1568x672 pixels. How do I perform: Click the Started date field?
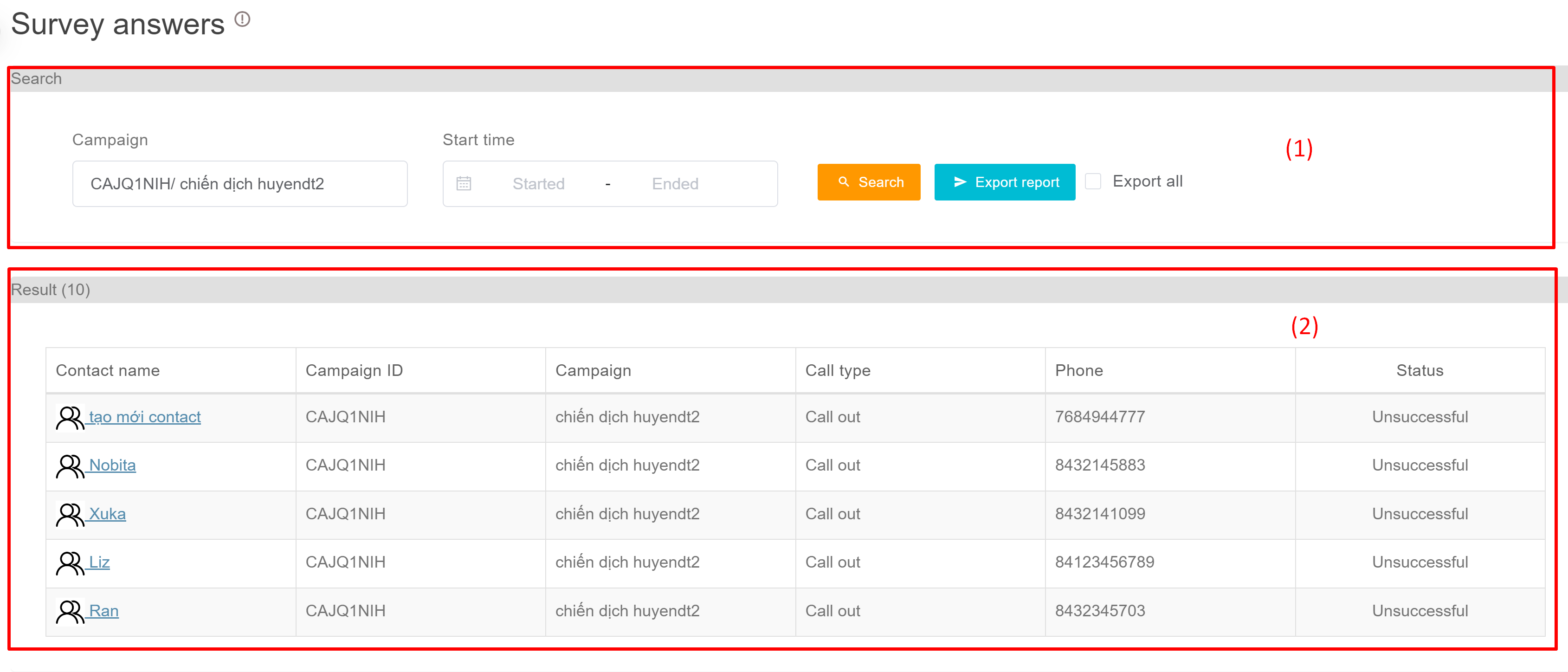pos(538,184)
